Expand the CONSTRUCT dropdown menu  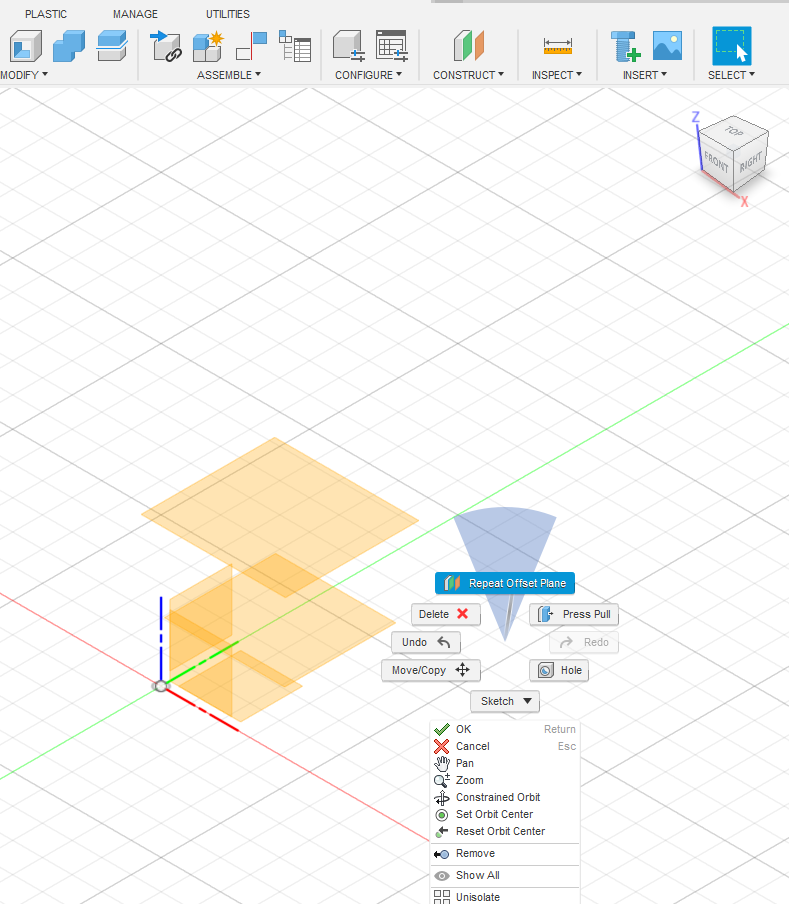(x=468, y=75)
